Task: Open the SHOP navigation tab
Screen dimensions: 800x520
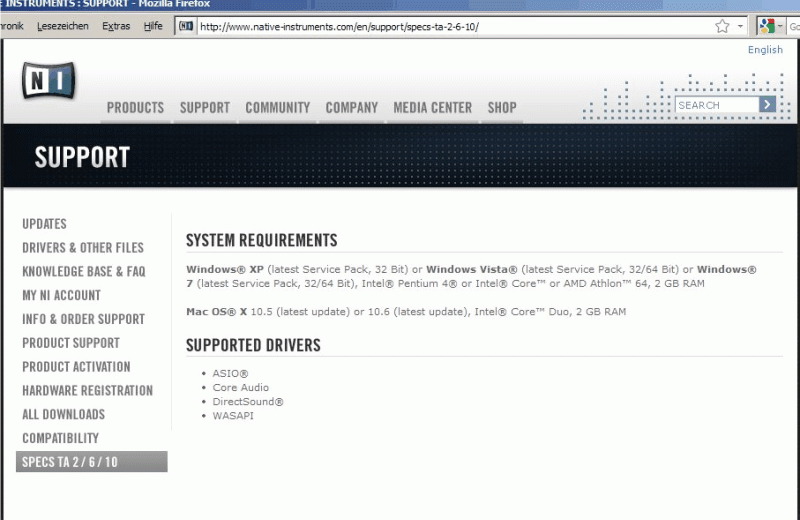Action: tap(502, 108)
